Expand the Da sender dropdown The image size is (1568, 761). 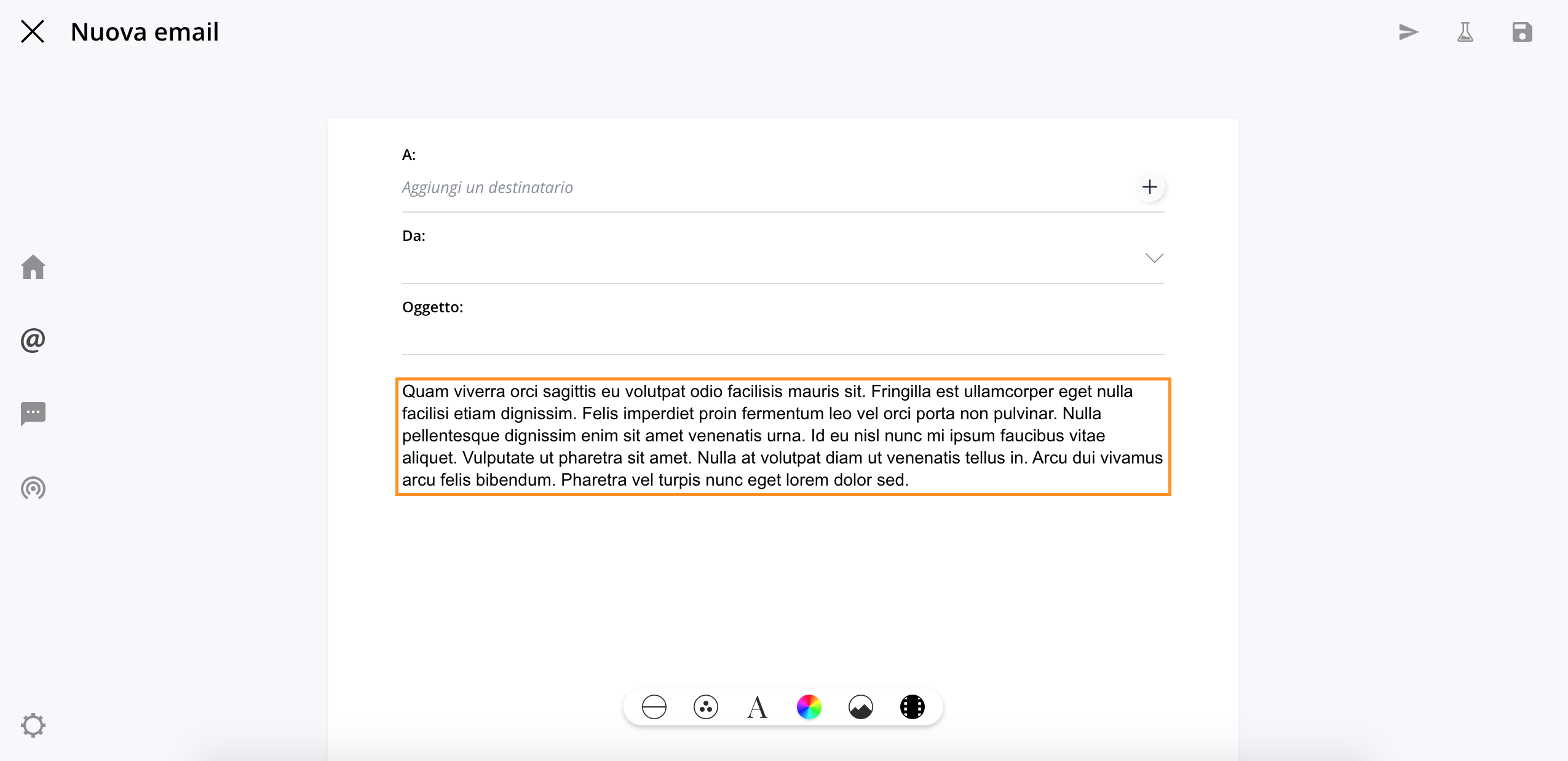(x=1154, y=258)
